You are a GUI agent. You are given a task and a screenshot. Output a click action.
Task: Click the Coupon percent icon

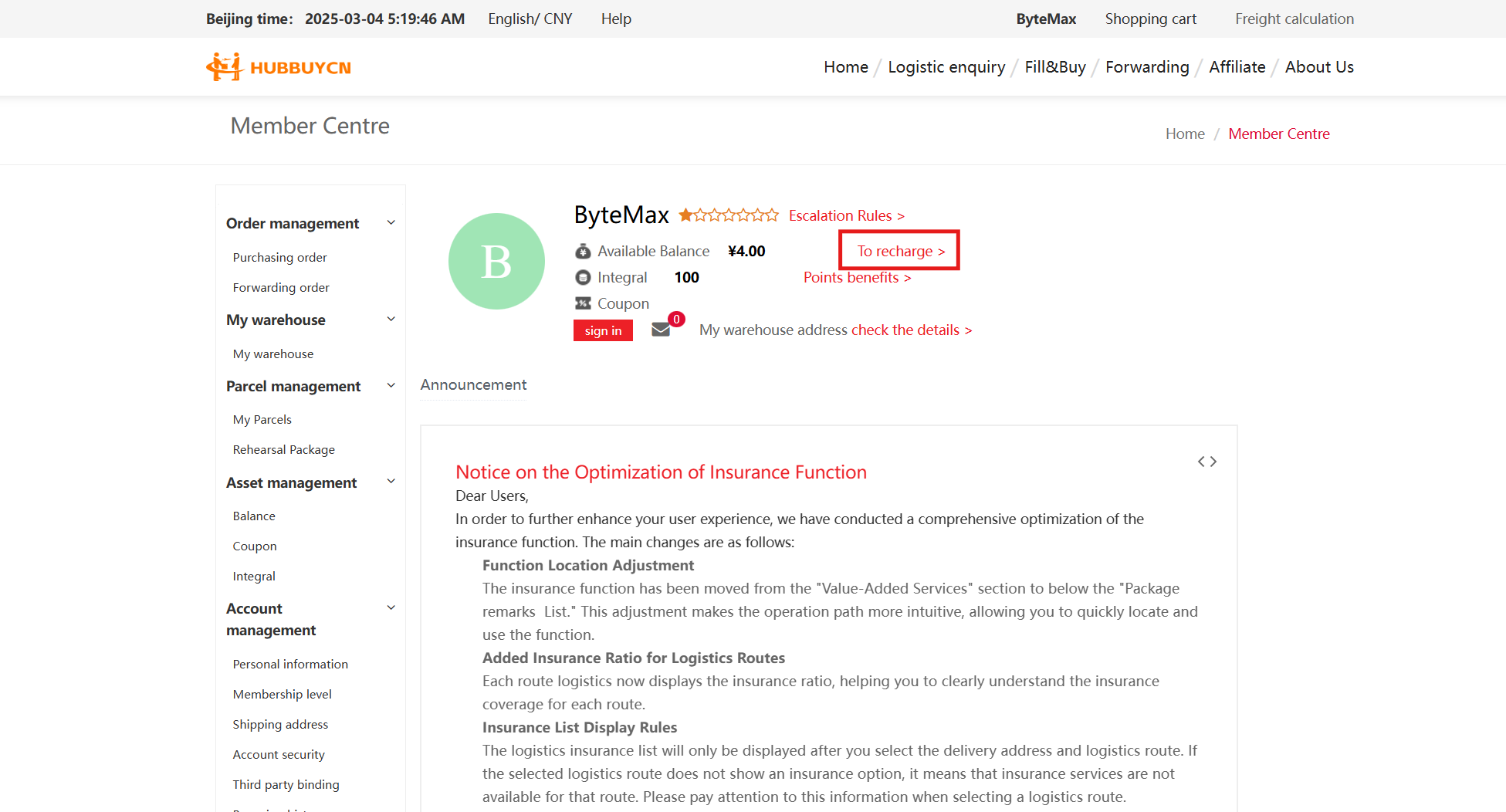[x=583, y=303]
